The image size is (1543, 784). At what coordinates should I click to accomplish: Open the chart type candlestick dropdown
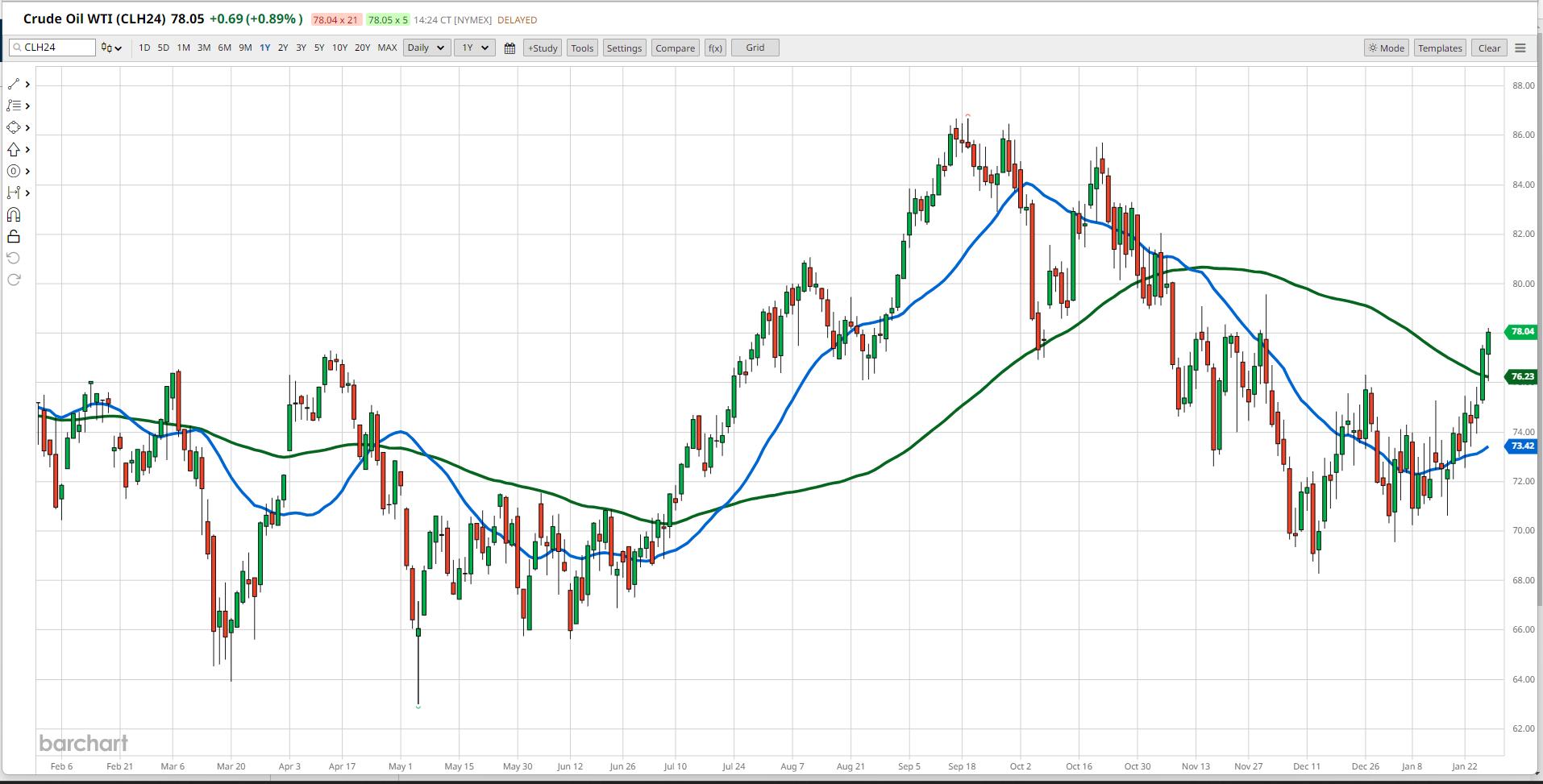click(x=111, y=48)
